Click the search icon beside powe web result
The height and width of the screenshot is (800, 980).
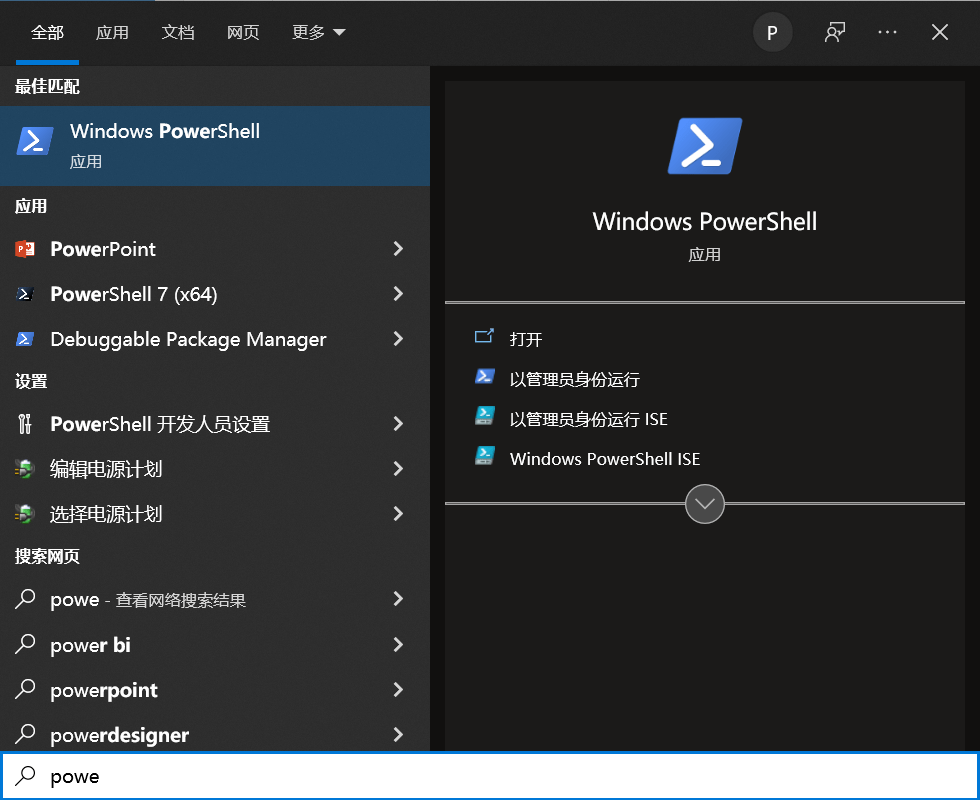[x=25, y=599]
